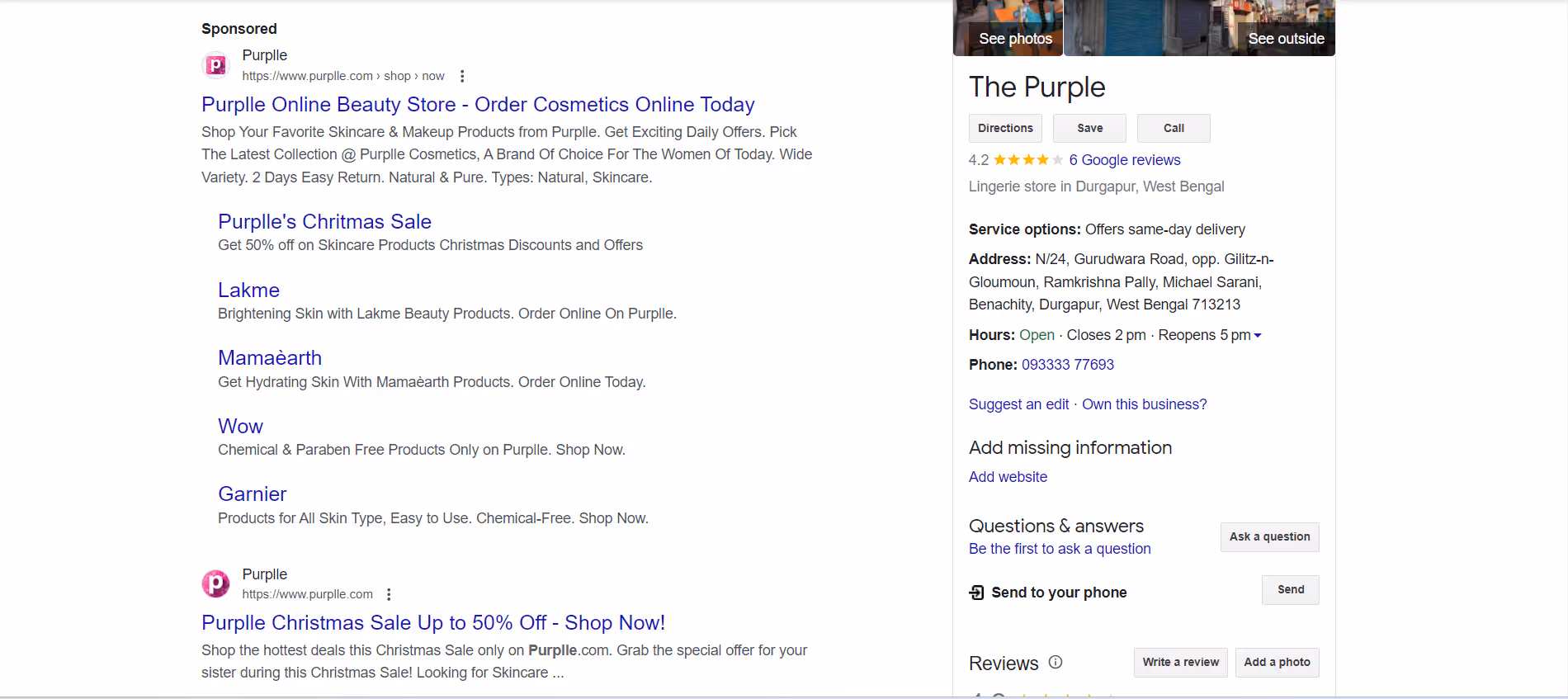Click Own this business? link

1144,404
